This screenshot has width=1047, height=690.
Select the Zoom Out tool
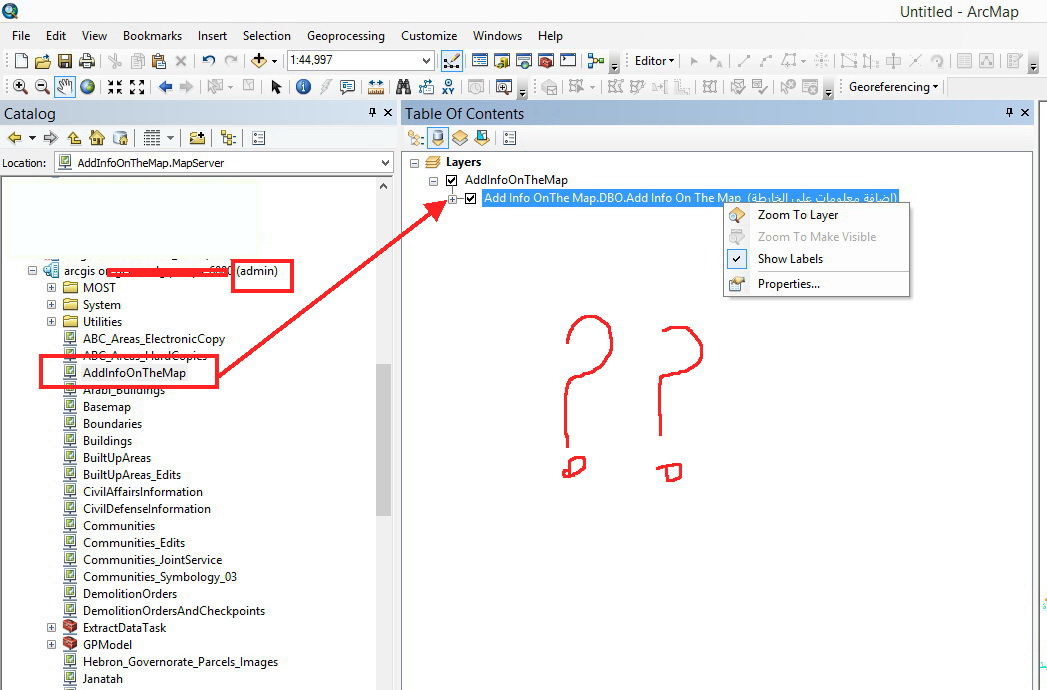[42, 87]
